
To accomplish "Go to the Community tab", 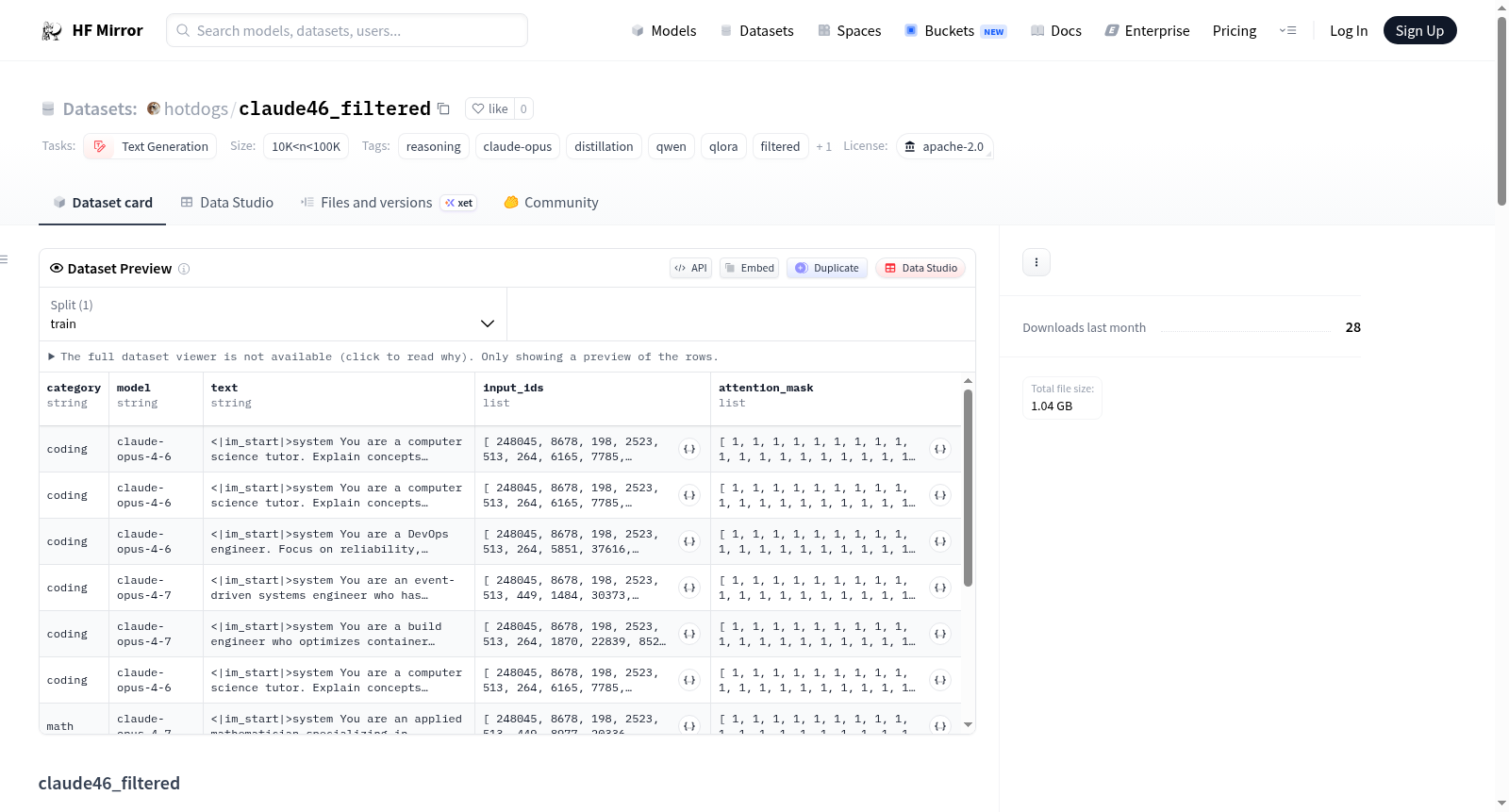I will 552,203.
